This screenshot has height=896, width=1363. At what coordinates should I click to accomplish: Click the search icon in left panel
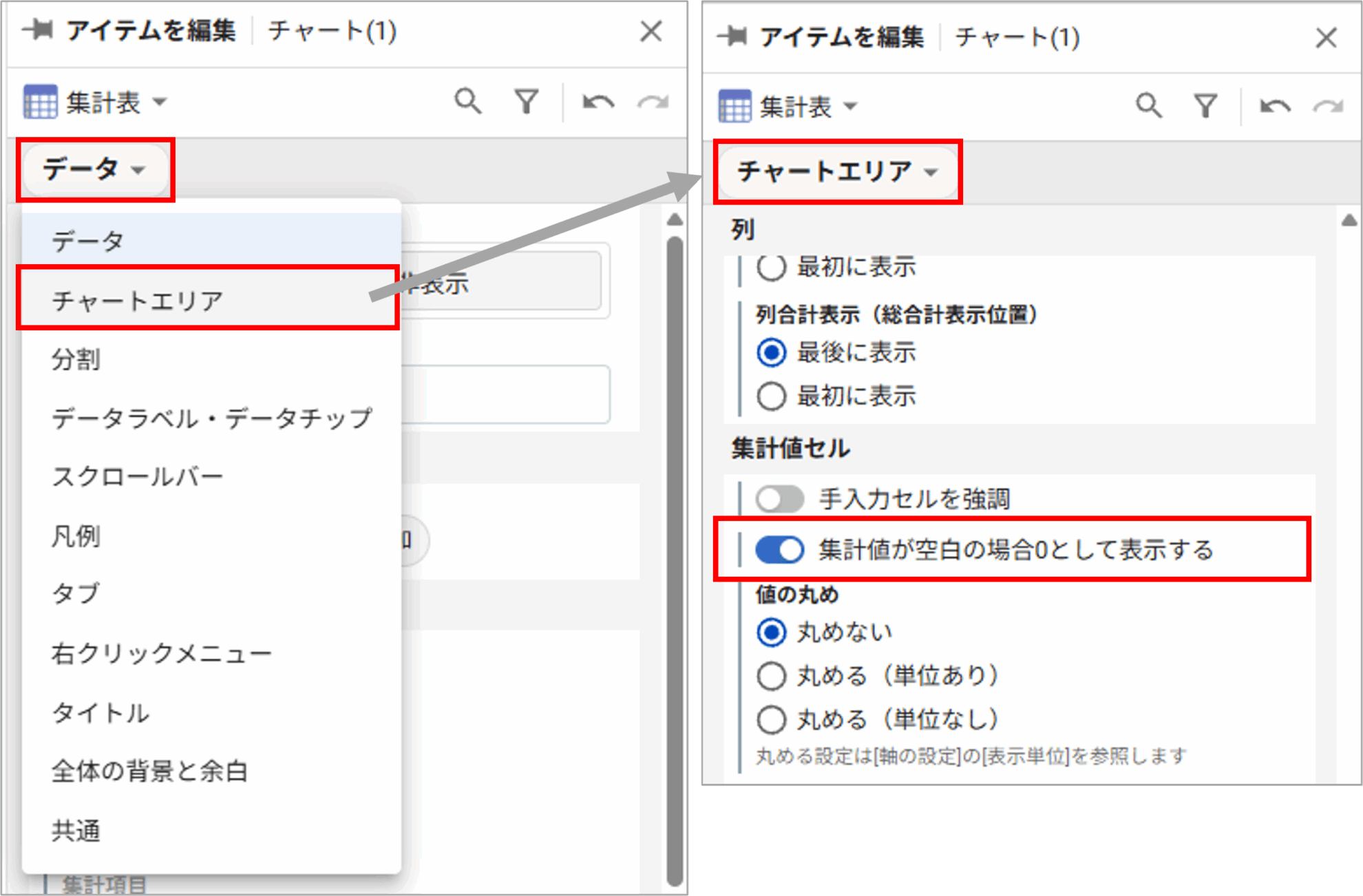(x=468, y=102)
